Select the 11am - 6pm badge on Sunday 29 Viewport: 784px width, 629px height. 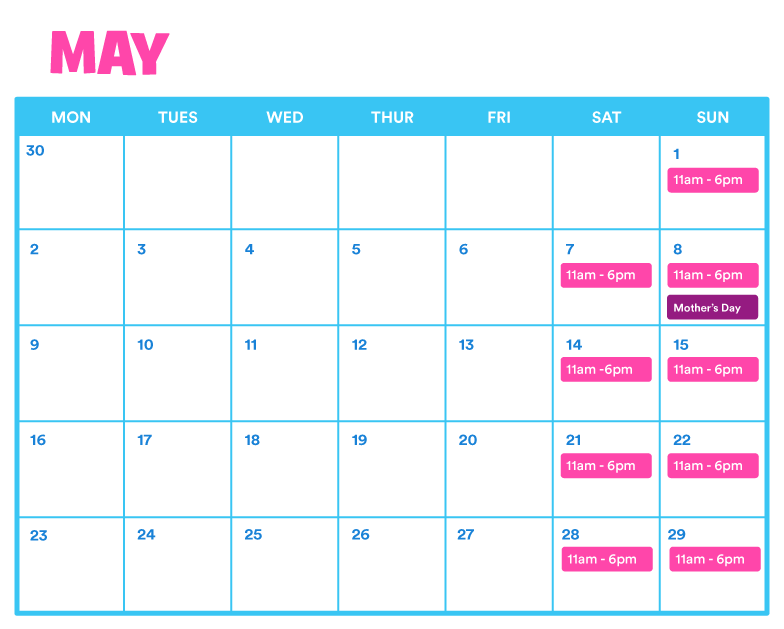714,559
